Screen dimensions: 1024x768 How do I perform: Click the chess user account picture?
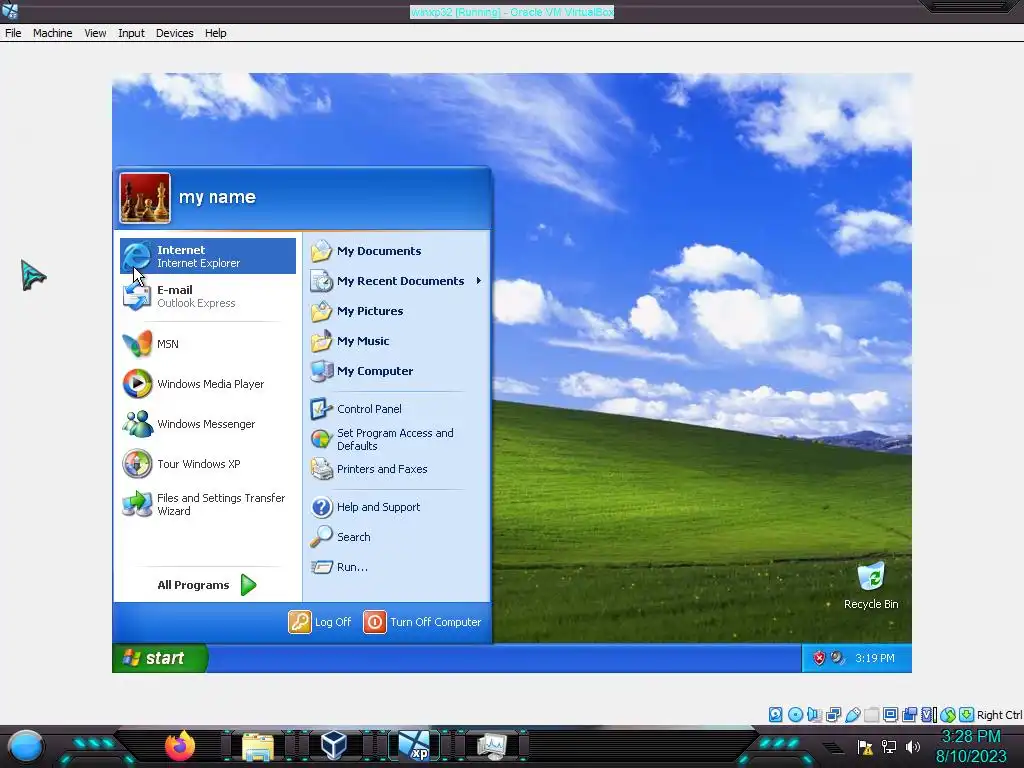pos(145,198)
